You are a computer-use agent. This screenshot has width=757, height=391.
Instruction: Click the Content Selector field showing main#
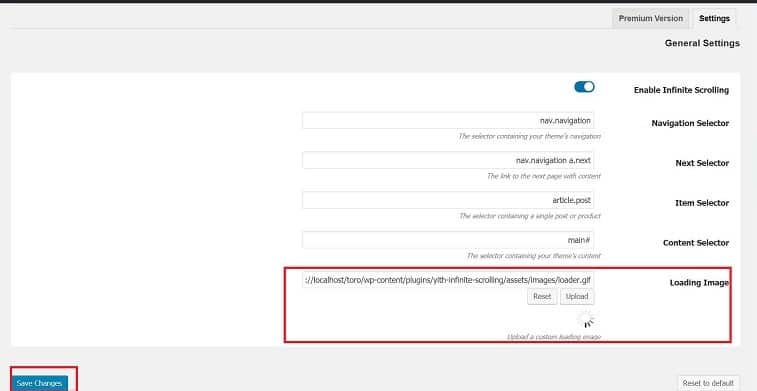point(448,240)
